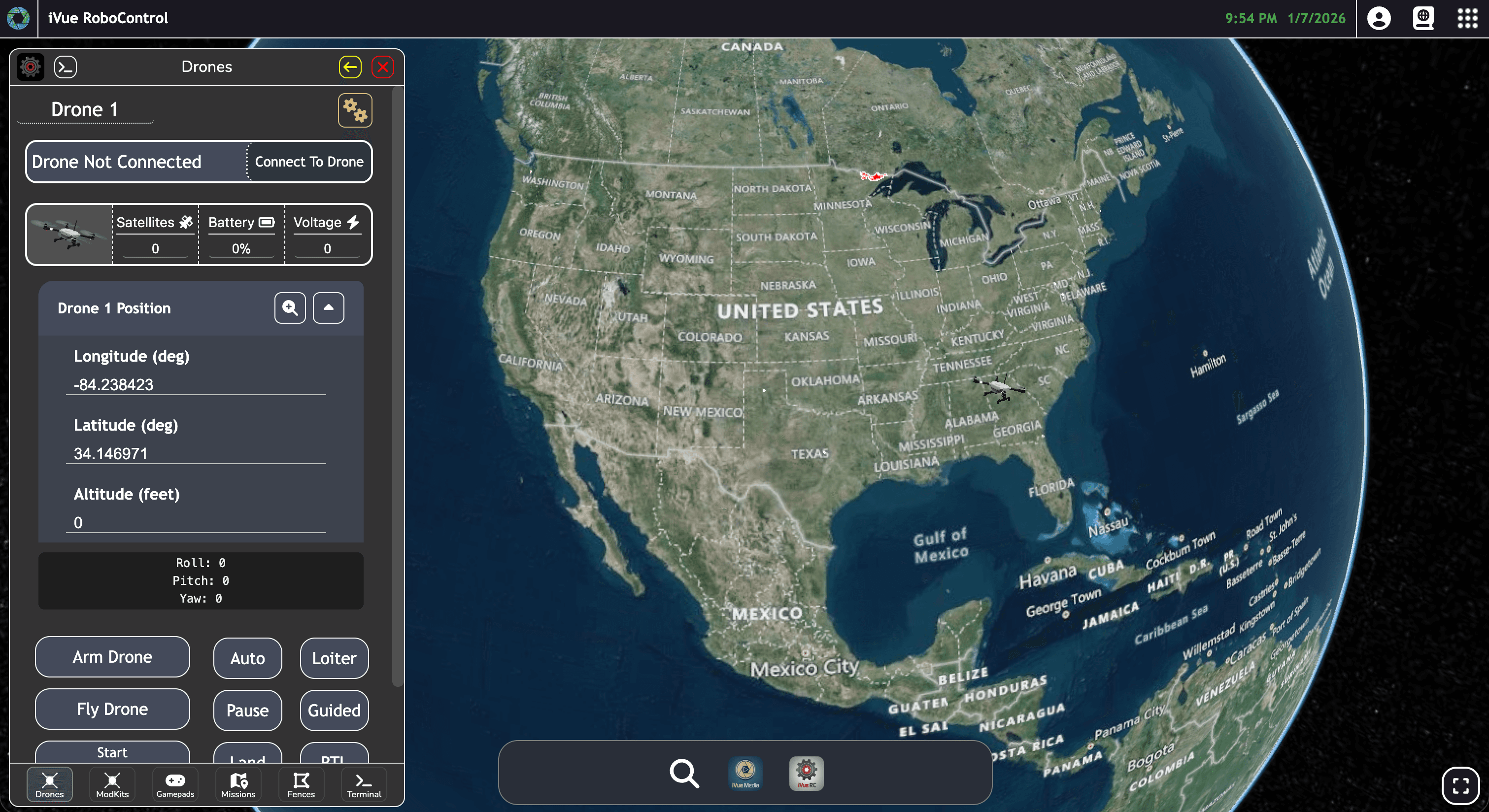Viewport: 1489px width, 812px height.
Task: Switch to Guided flight mode
Action: click(334, 710)
